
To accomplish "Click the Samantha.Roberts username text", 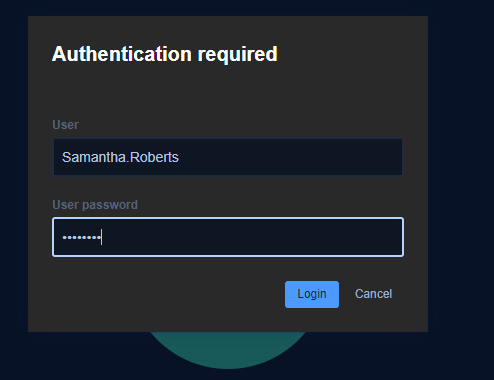I will [x=120, y=157].
